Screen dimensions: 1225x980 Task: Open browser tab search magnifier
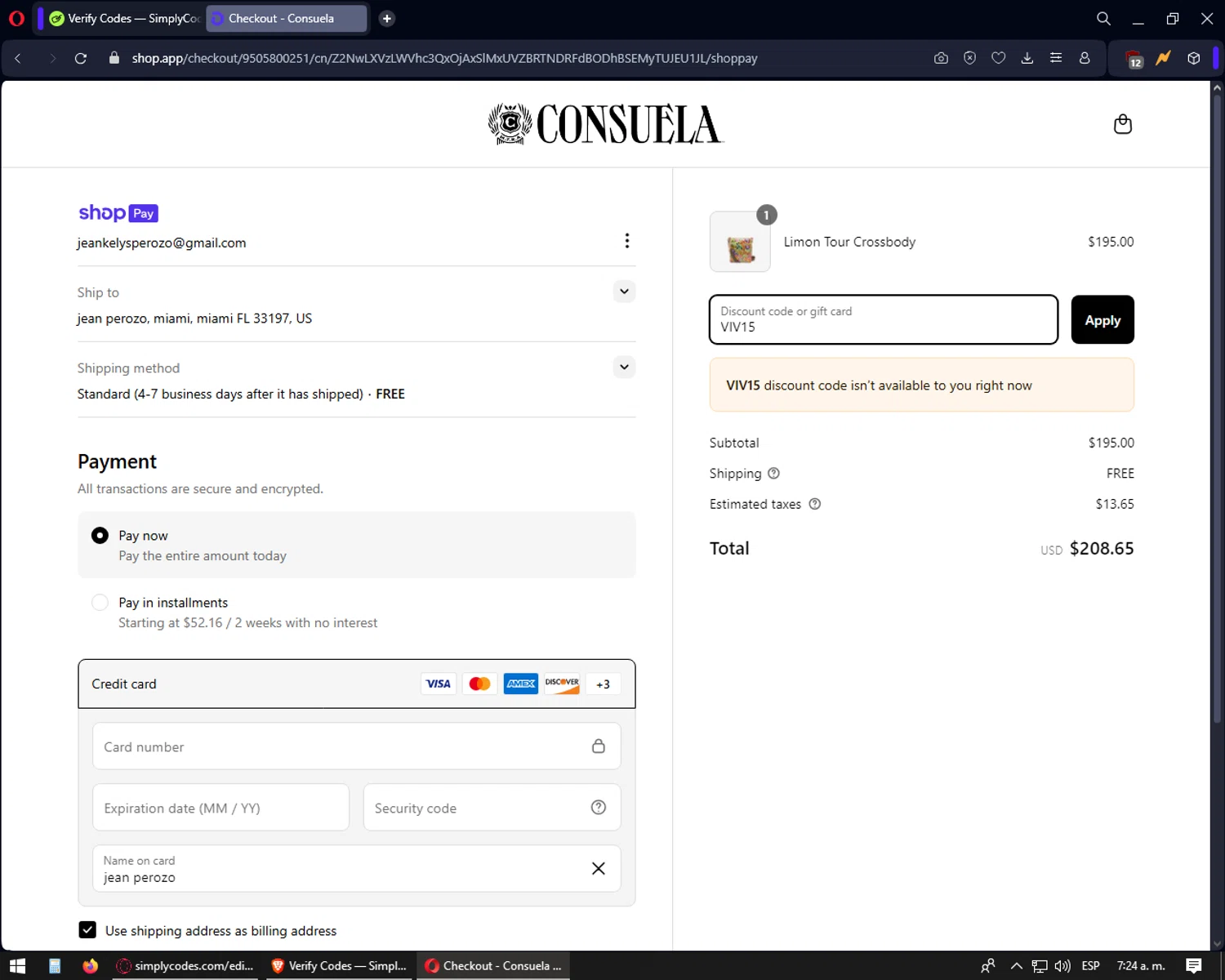click(1103, 18)
